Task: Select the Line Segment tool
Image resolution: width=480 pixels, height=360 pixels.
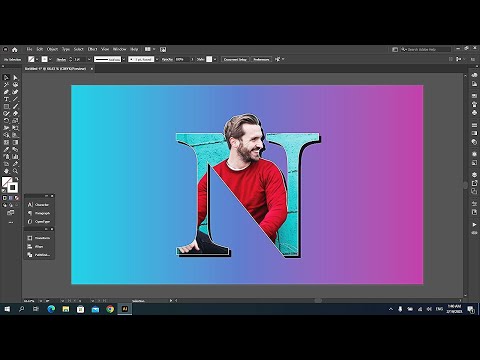Action: 15,99
